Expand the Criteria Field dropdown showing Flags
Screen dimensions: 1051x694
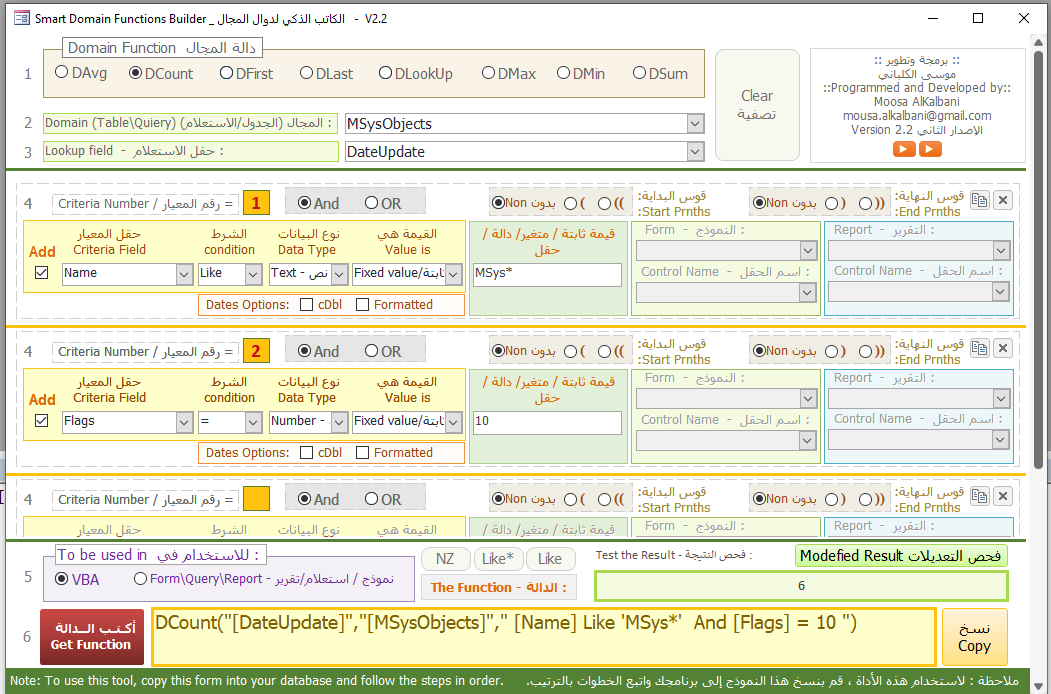[x=184, y=422]
